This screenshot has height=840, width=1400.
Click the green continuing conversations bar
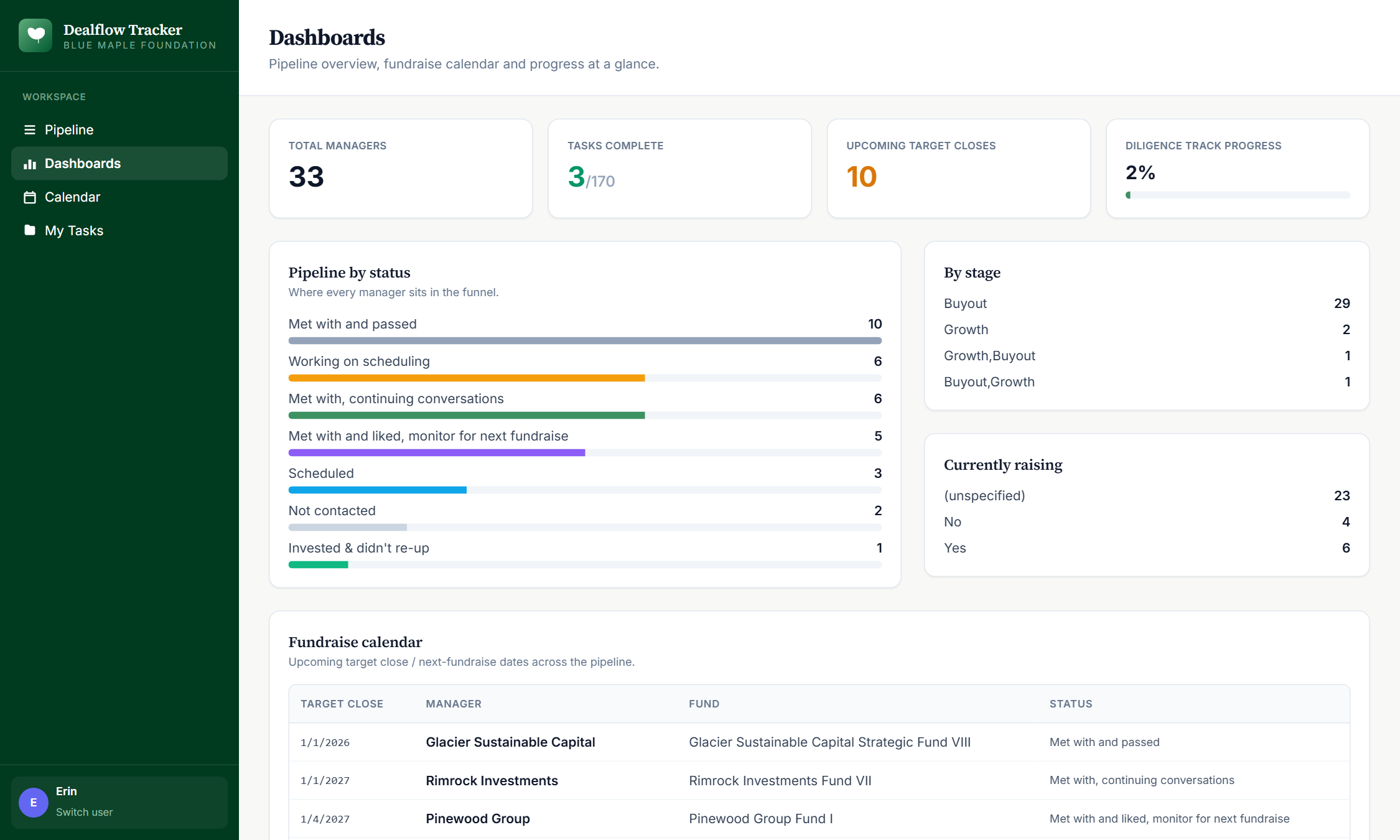pos(467,416)
